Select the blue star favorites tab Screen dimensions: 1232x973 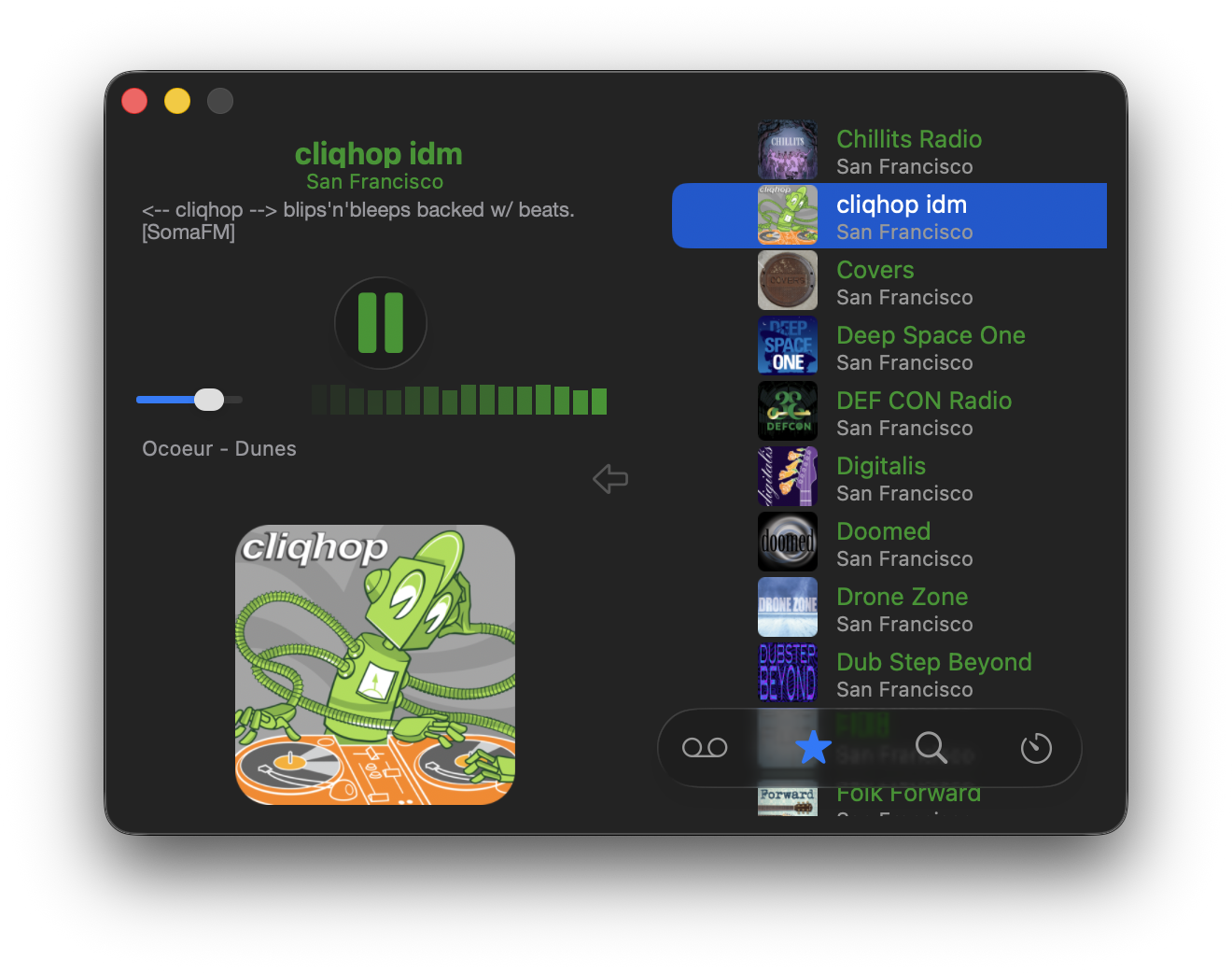click(813, 748)
